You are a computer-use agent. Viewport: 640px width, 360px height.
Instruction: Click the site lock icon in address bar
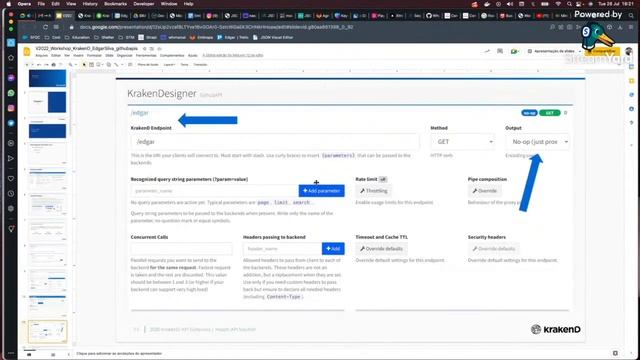click(71, 27)
